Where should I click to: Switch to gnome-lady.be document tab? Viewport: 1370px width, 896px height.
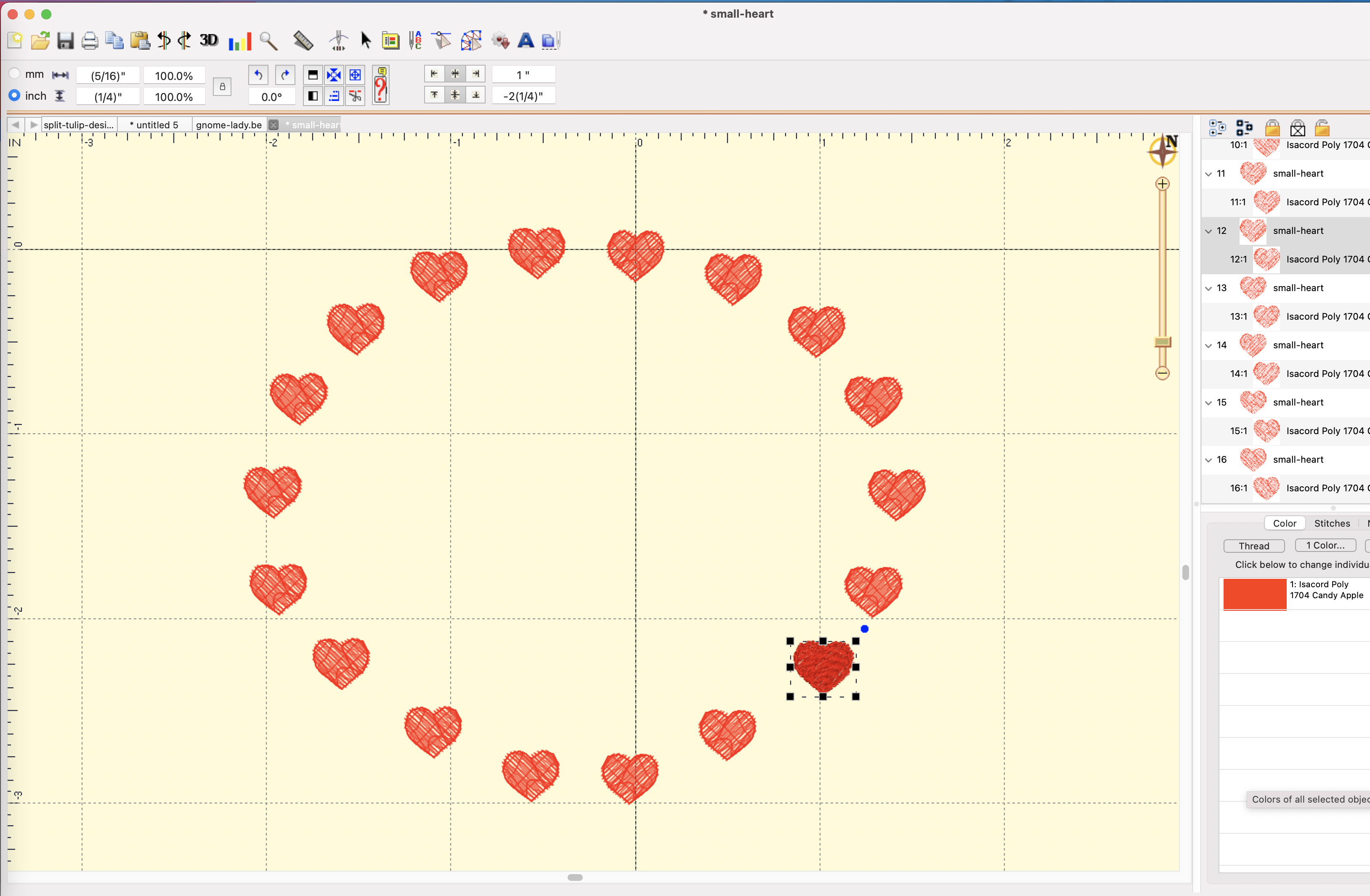tap(229, 125)
